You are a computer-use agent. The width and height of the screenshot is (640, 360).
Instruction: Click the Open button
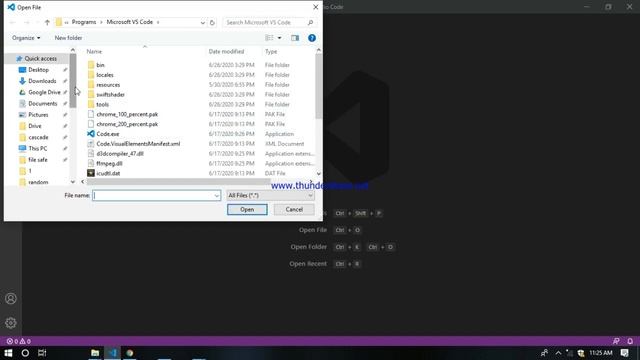[x=247, y=209]
